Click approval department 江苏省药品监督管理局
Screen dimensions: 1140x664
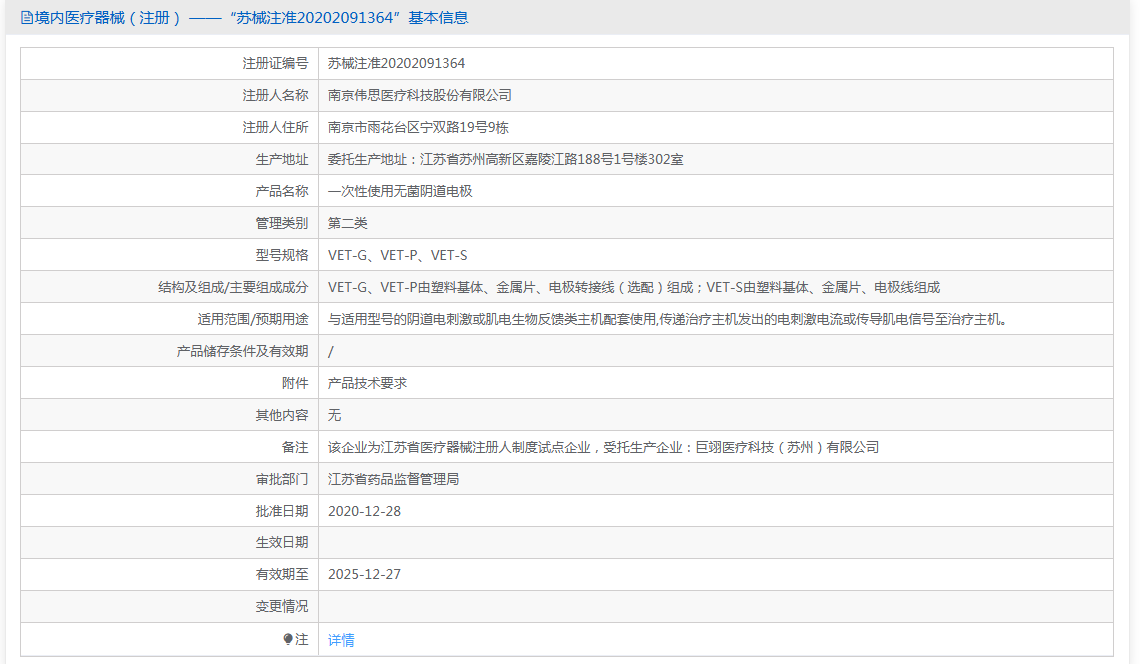393,479
